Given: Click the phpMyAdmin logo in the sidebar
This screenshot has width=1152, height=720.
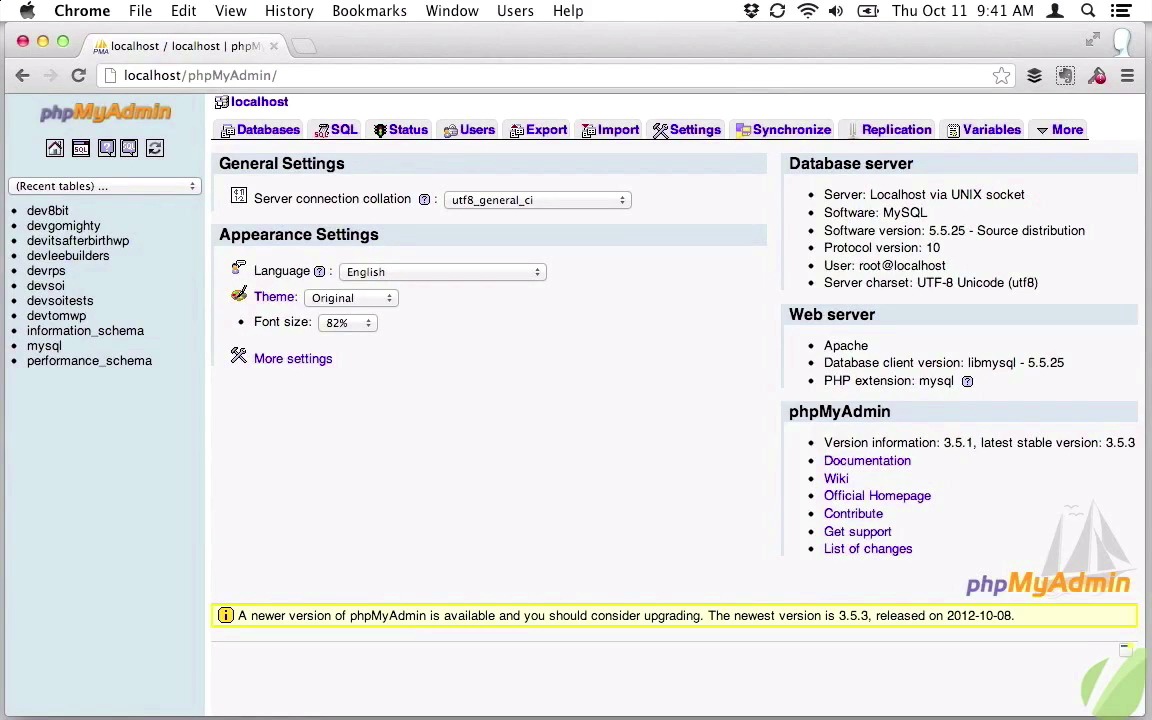Looking at the screenshot, I should click(105, 112).
